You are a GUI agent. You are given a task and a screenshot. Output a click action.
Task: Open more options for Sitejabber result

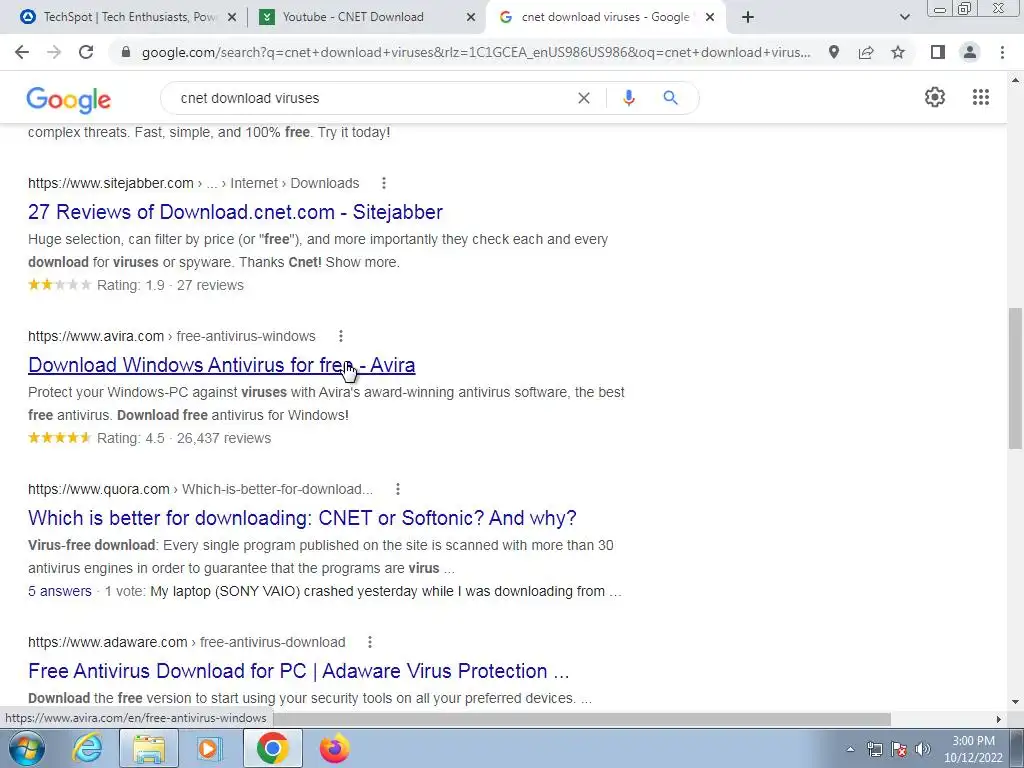(383, 183)
